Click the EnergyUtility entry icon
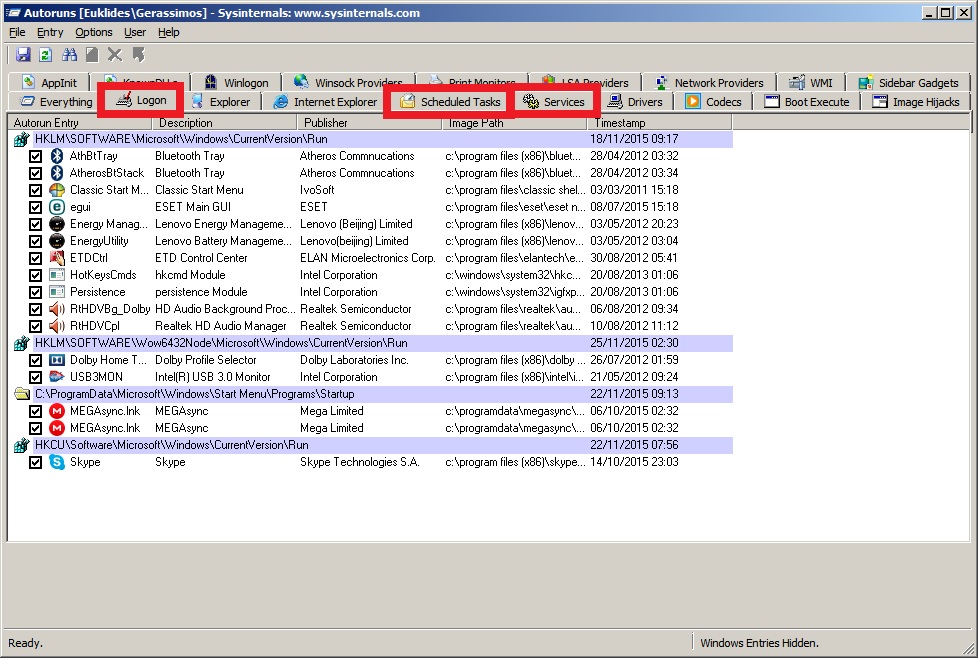 pos(57,241)
